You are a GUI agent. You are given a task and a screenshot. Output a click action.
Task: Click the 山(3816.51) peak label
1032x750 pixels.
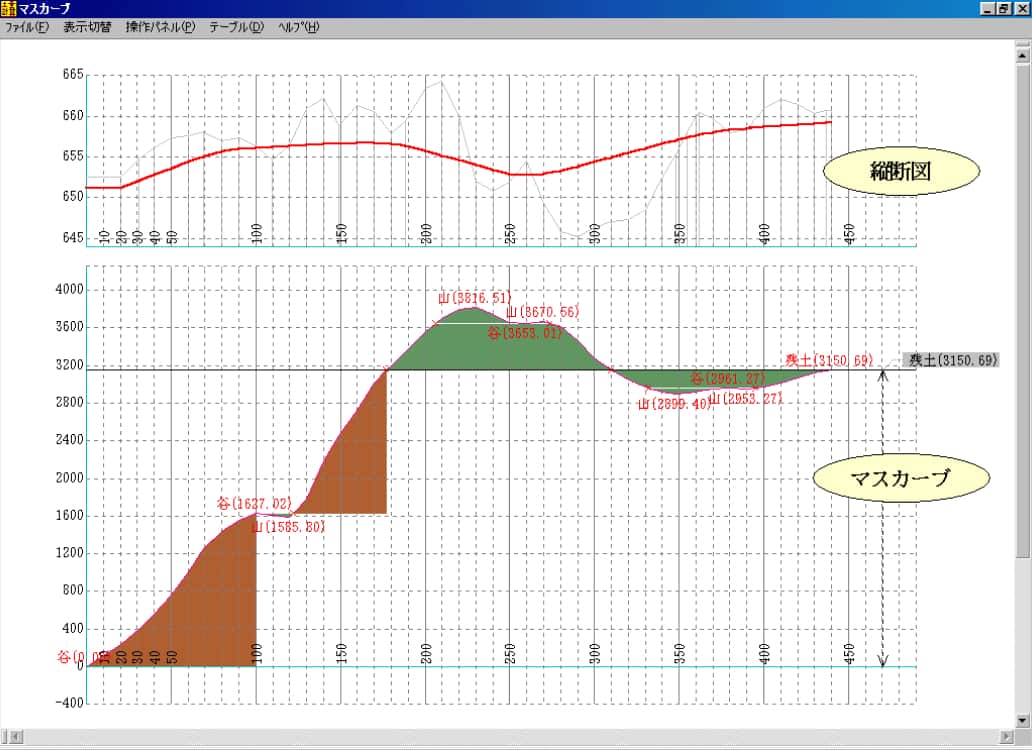point(474,298)
